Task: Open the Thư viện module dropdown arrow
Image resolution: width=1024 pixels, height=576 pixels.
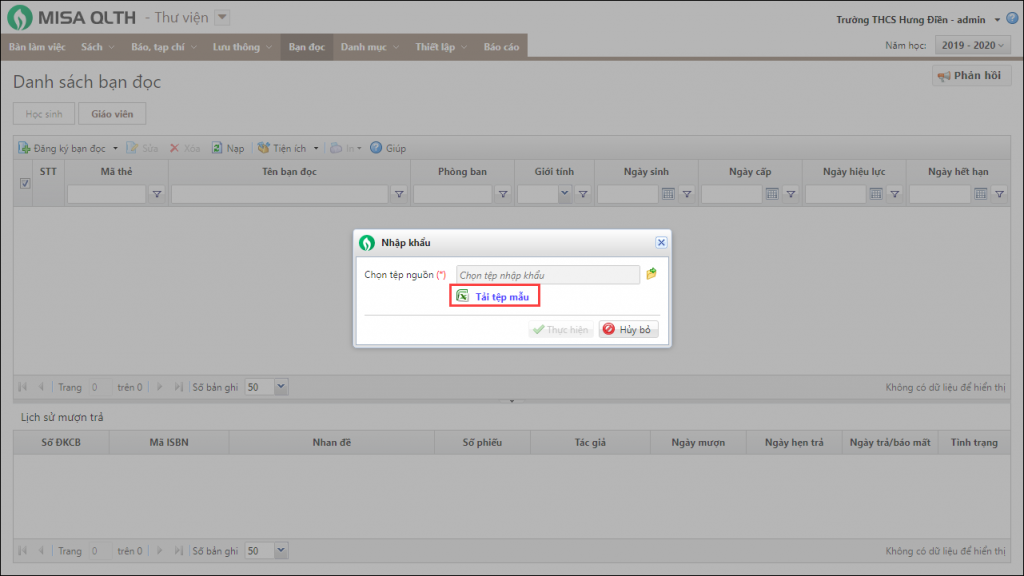Action: coord(222,17)
